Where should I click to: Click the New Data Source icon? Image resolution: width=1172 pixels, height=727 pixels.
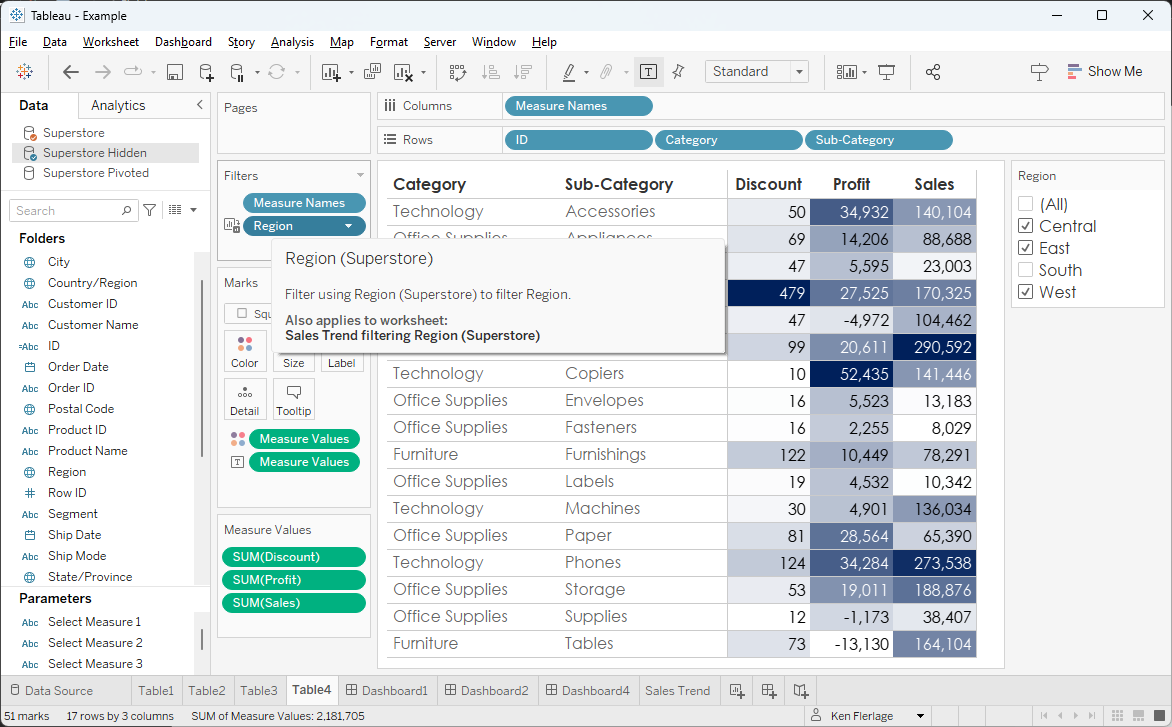pos(206,72)
